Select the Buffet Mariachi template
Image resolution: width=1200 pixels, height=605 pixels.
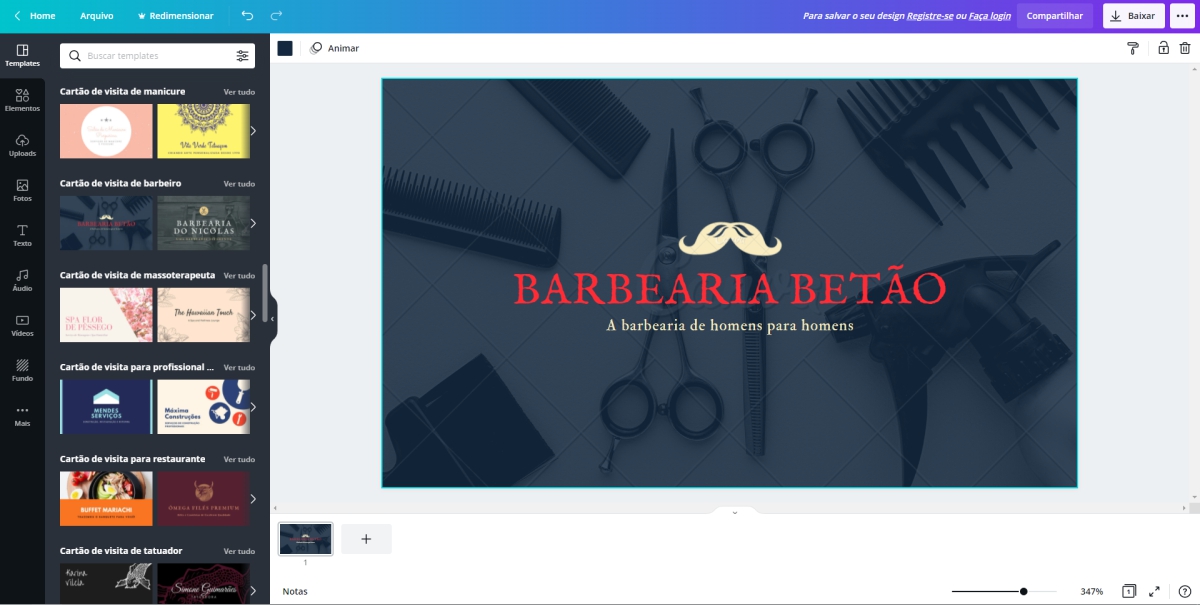(x=106, y=499)
